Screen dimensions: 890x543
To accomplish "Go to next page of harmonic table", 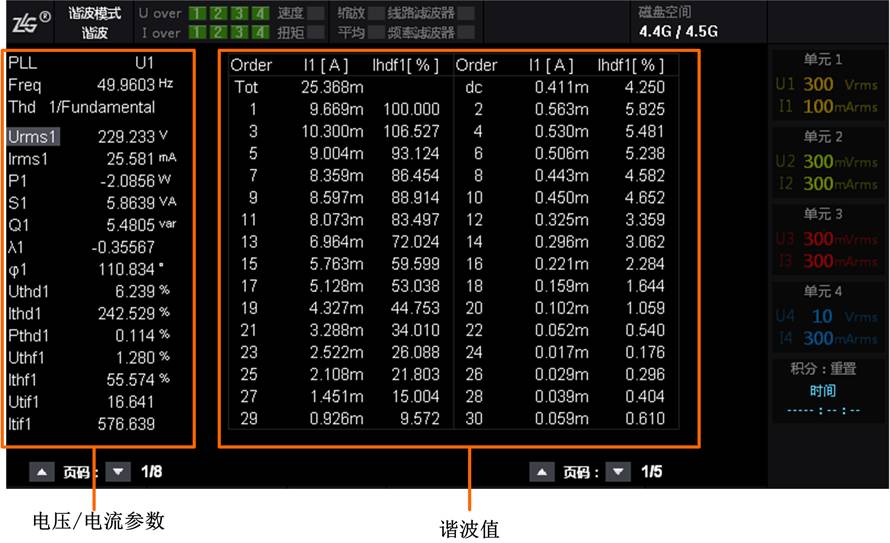I will click(618, 472).
